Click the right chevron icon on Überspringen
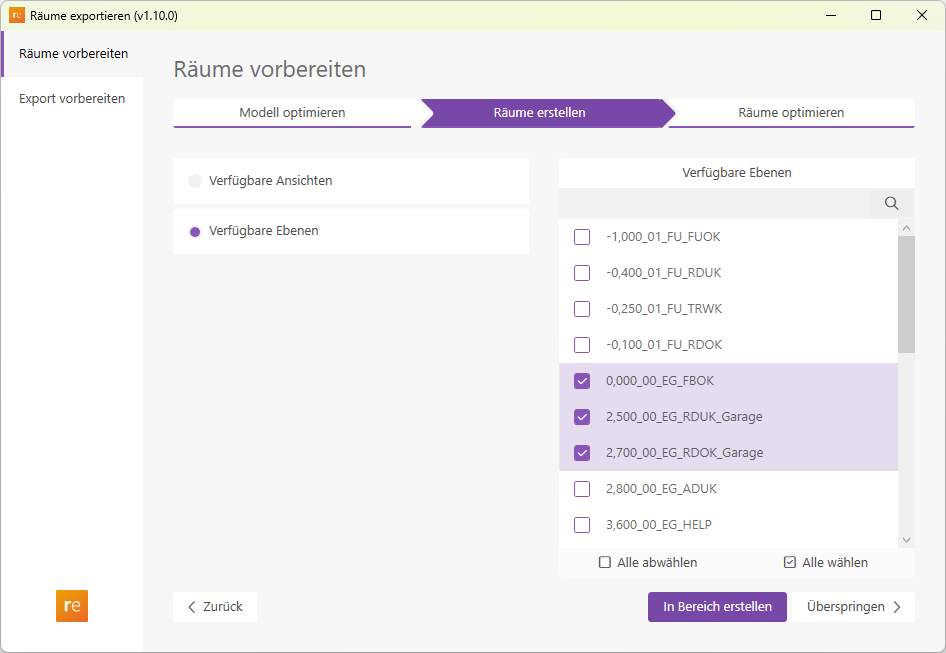This screenshot has height=653, width=946. [x=899, y=607]
